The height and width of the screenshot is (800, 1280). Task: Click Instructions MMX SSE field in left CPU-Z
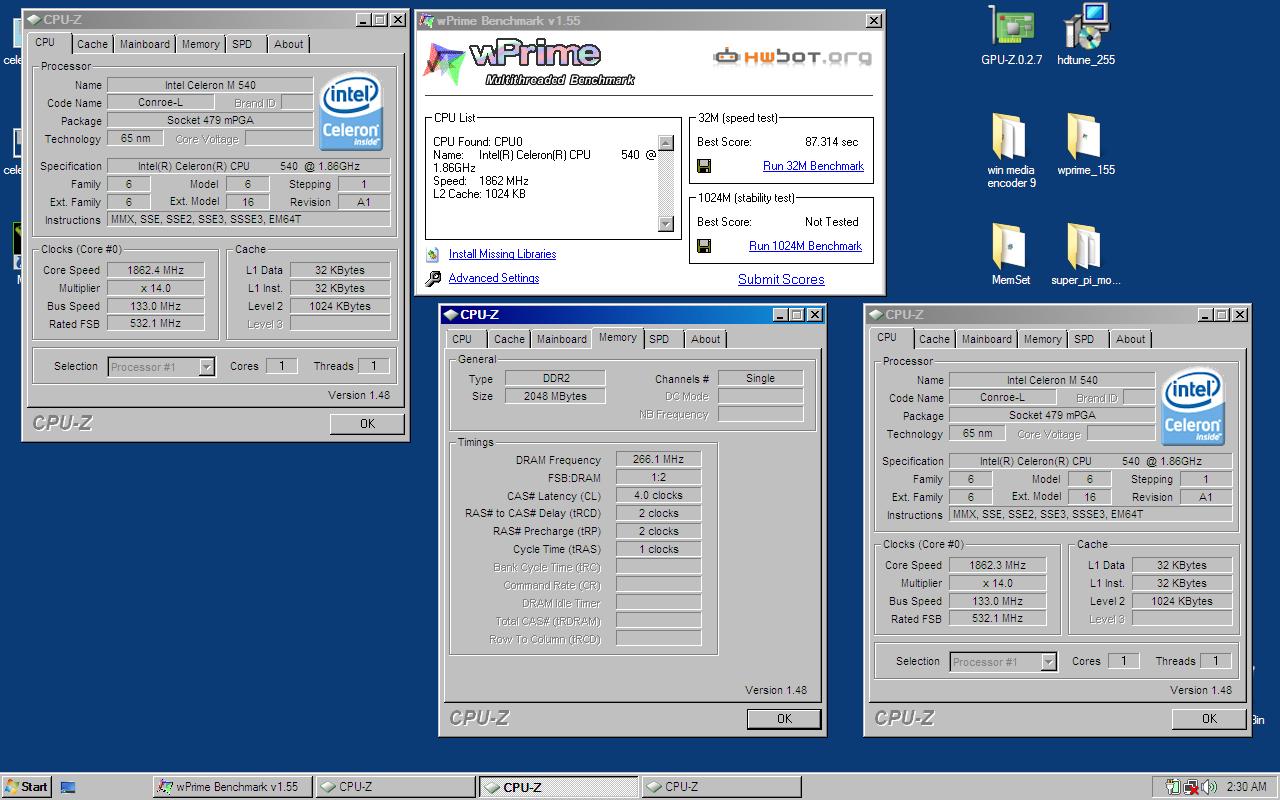click(248, 220)
